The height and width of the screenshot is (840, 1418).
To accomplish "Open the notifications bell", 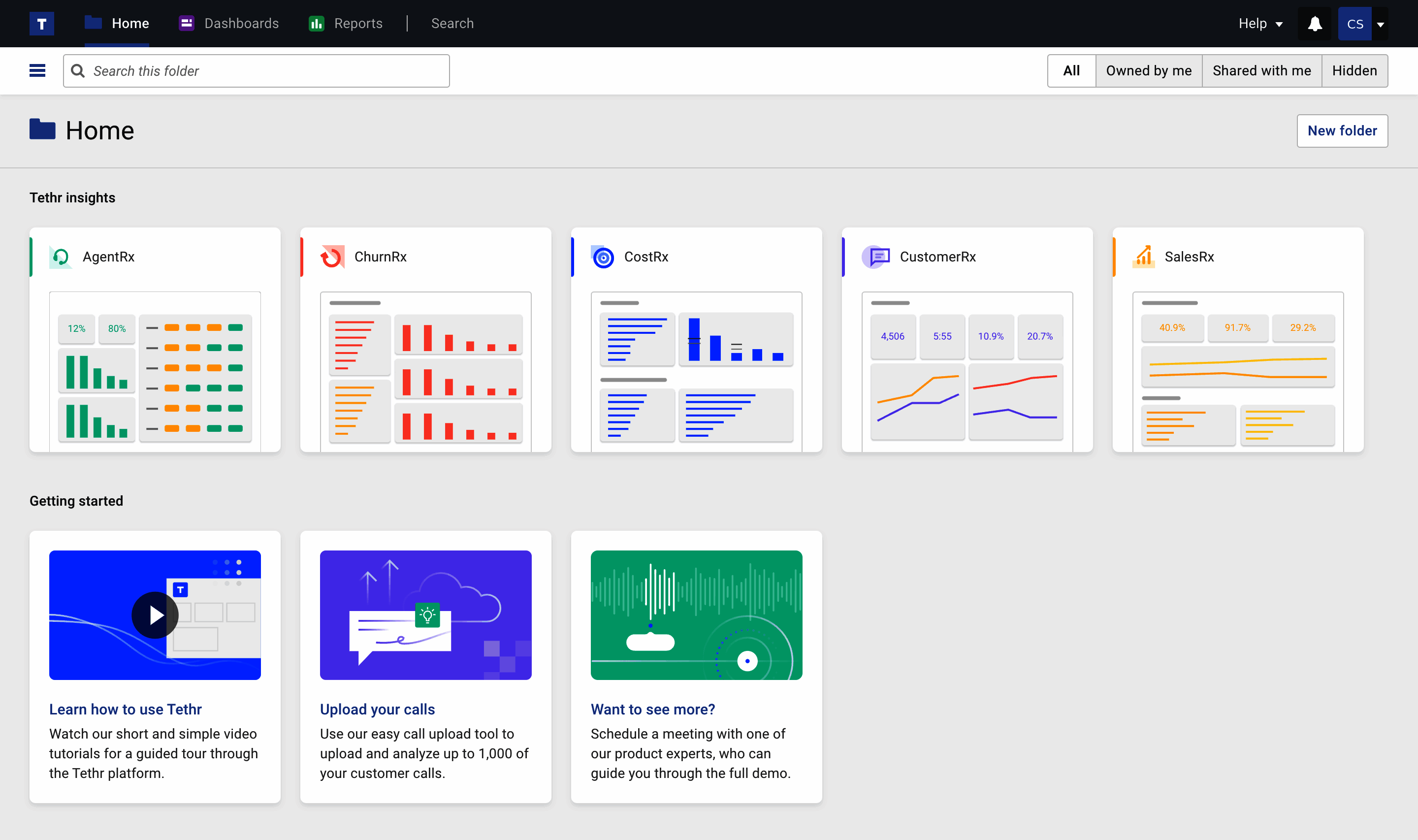I will [x=1315, y=23].
